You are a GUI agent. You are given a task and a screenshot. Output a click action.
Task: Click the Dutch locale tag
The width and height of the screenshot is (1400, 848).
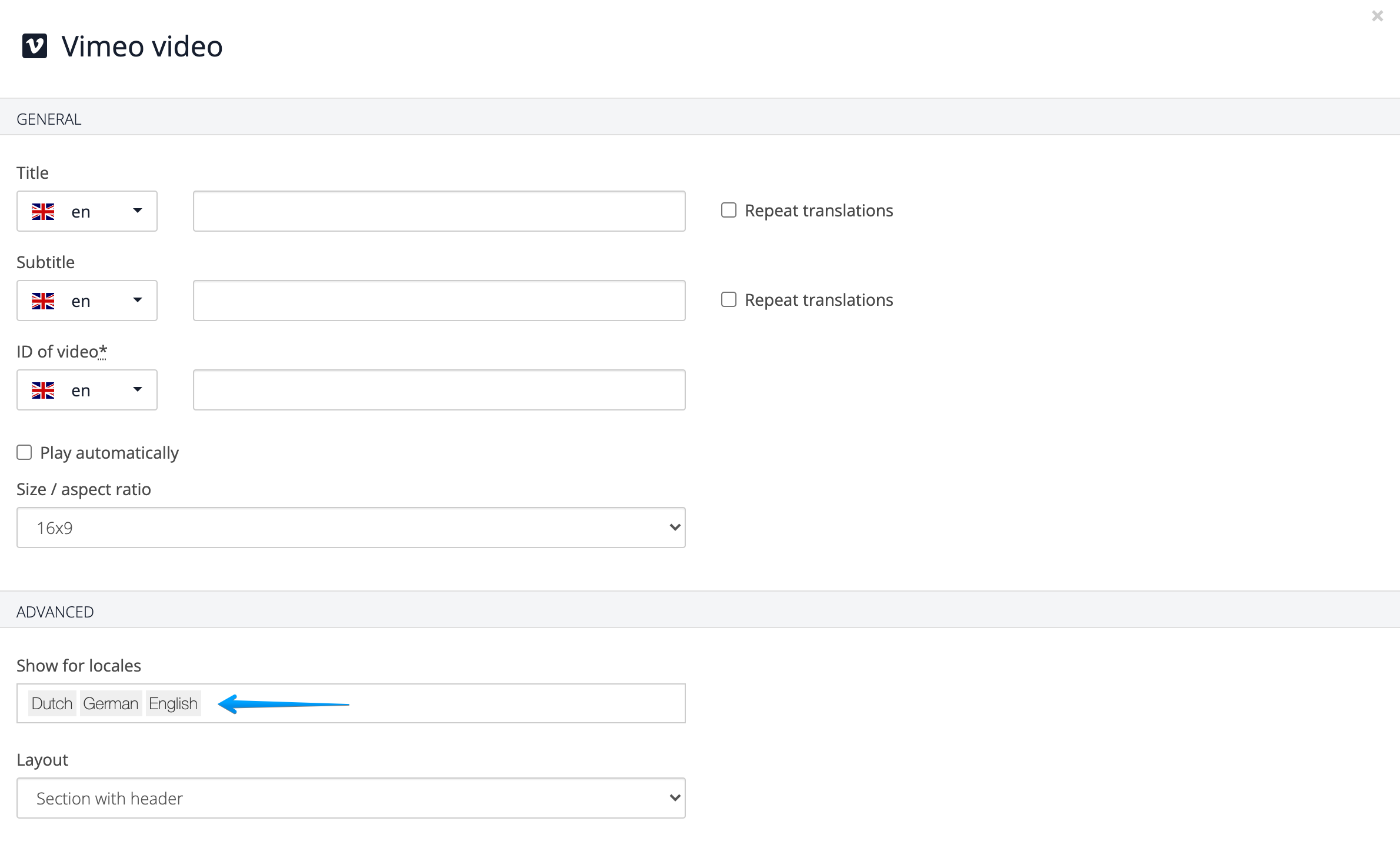(52, 703)
